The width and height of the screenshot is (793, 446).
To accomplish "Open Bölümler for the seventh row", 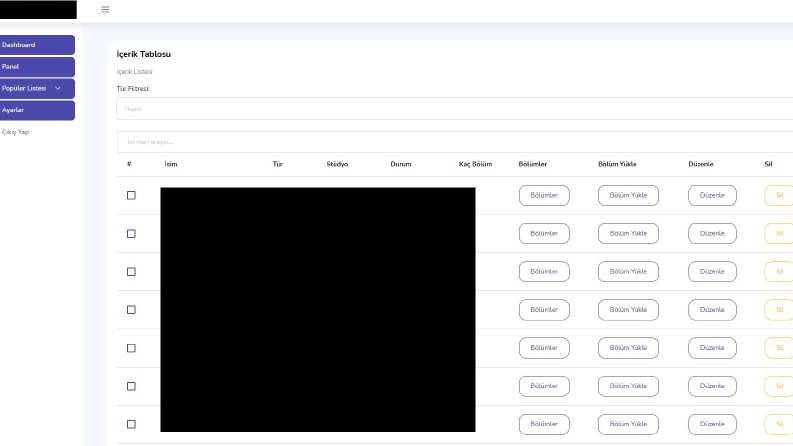I will point(544,424).
